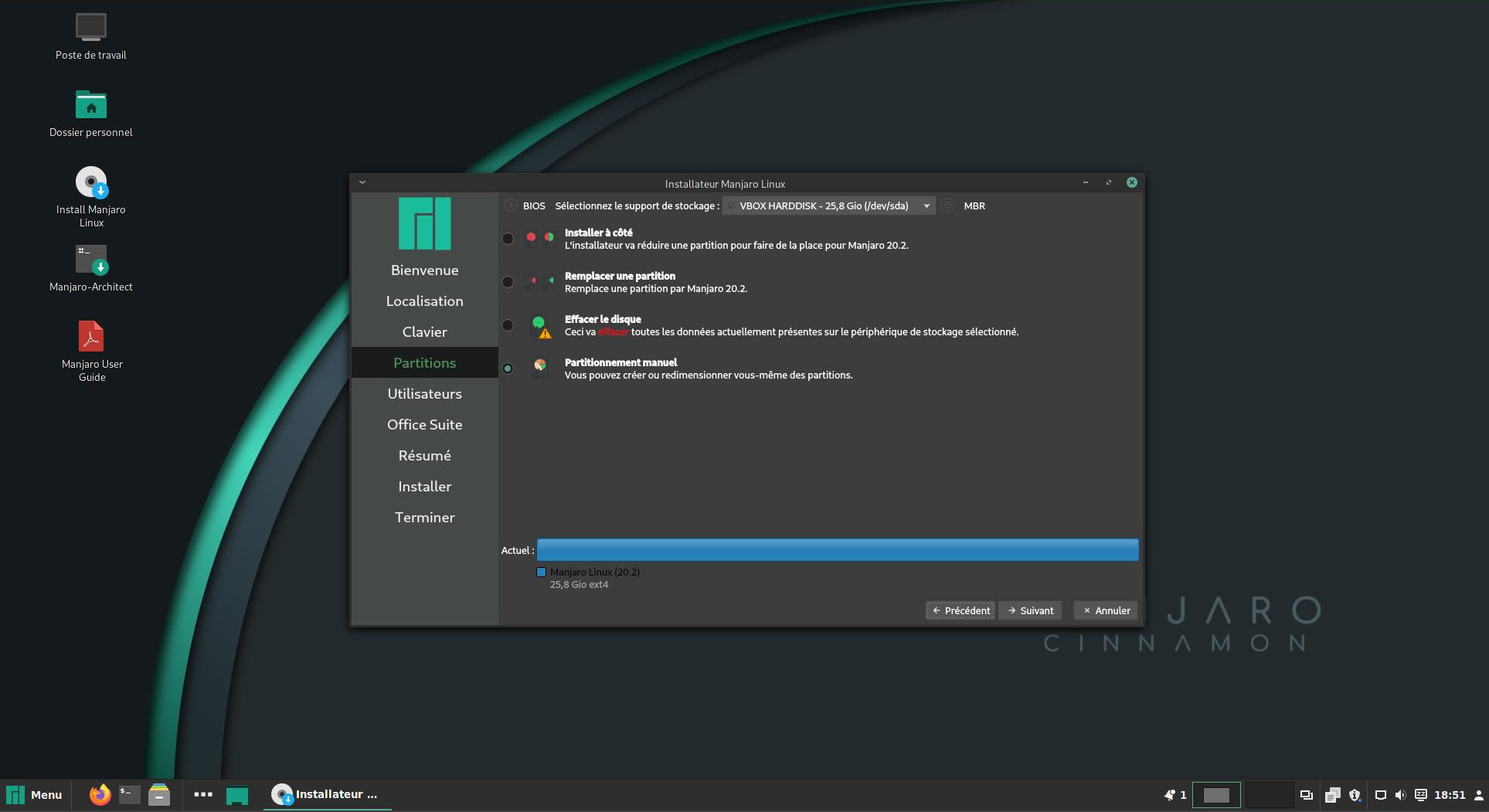Switch to the second workspace
1489x812 pixels.
[1269, 795]
